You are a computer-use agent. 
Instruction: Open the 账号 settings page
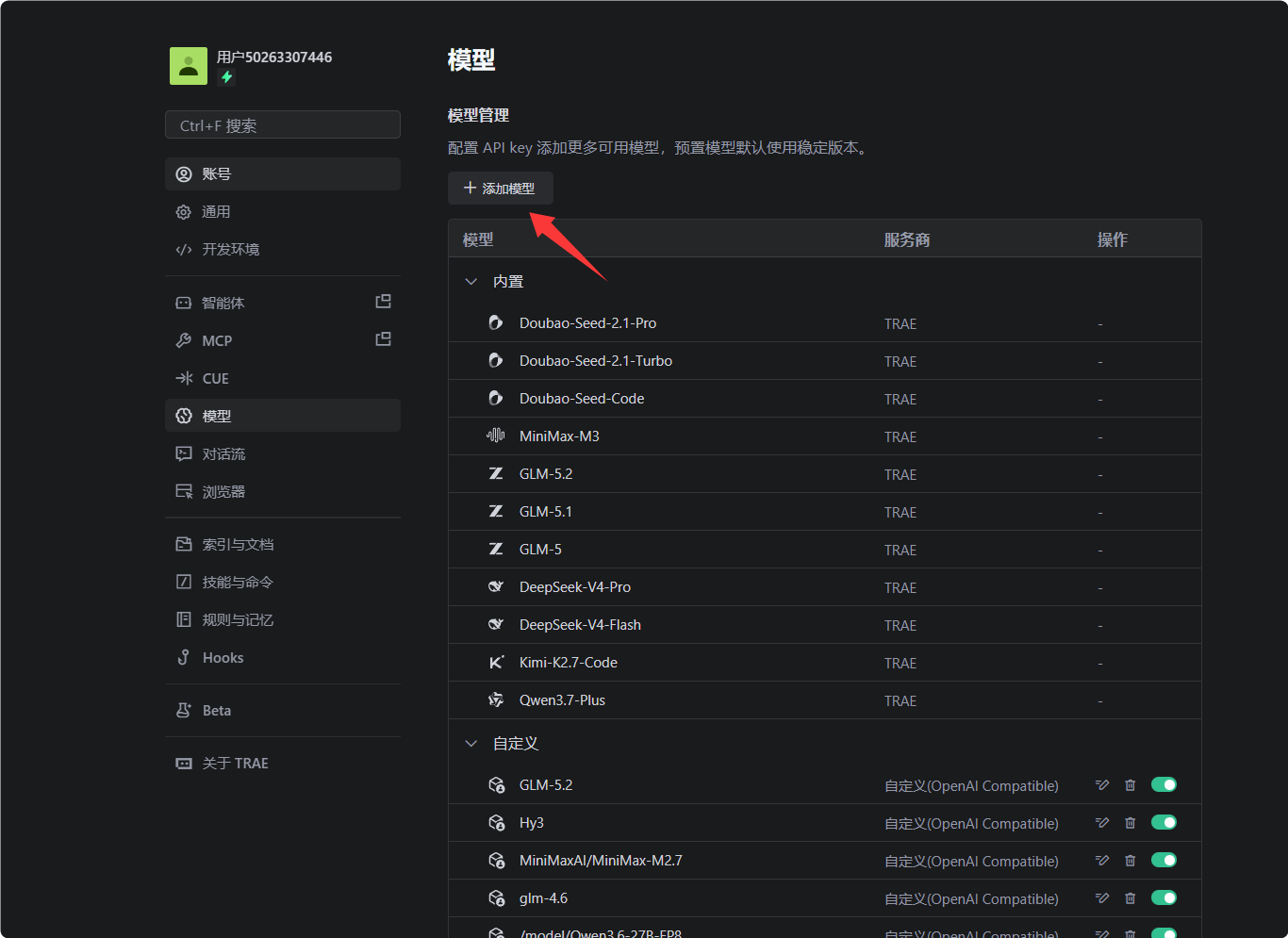[283, 174]
